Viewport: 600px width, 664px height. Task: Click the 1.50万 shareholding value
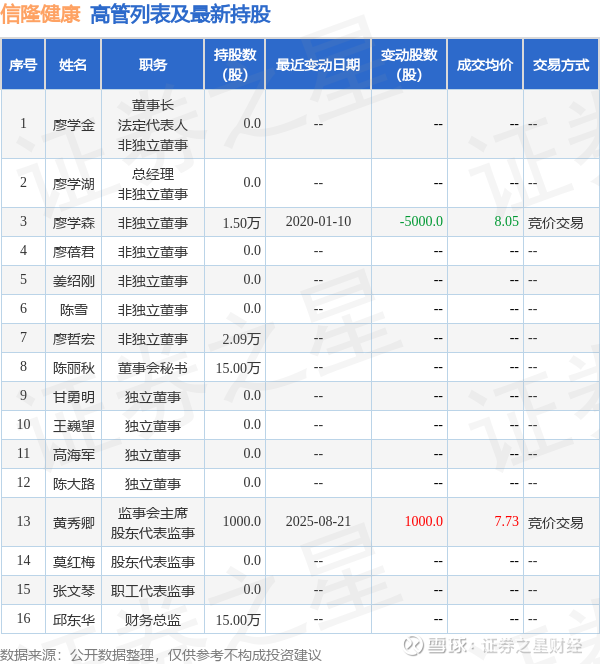click(x=241, y=223)
